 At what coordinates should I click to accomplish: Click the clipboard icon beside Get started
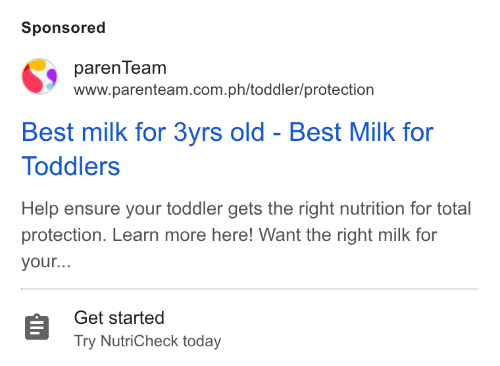pos(37,327)
